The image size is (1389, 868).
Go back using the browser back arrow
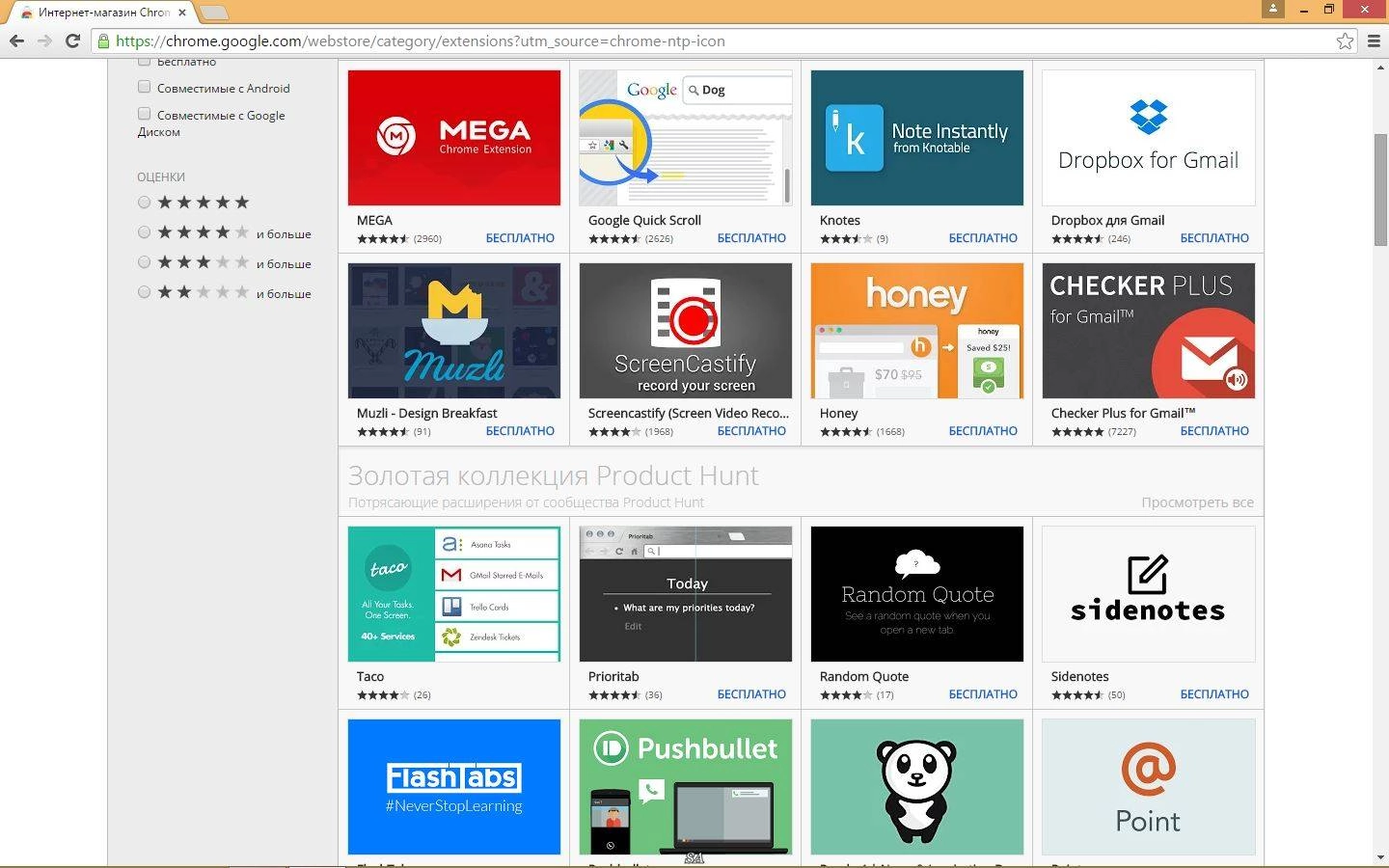[x=16, y=41]
